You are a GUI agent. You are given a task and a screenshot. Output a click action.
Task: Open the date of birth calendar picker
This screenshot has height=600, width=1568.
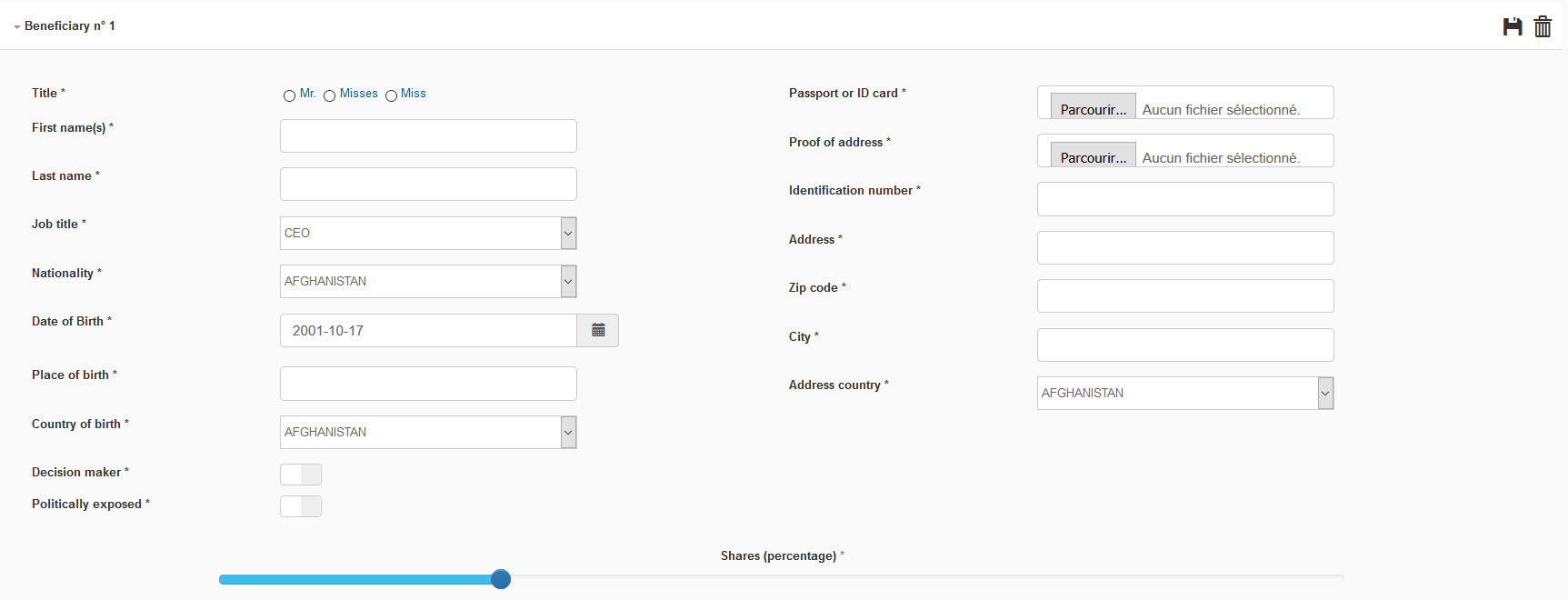point(598,330)
